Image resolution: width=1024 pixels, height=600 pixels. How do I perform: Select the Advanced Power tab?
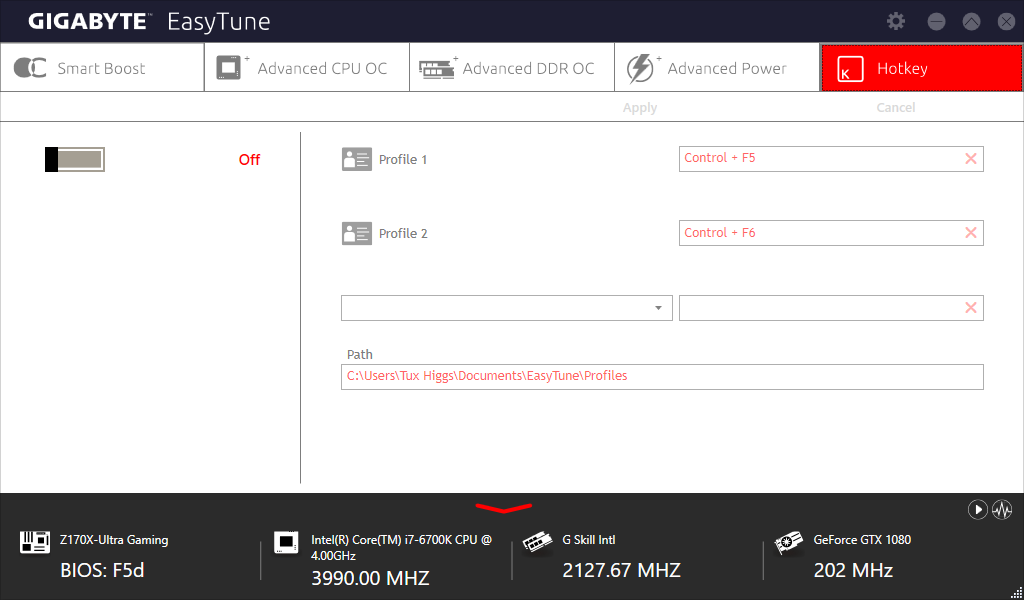[x=717, y=68]
